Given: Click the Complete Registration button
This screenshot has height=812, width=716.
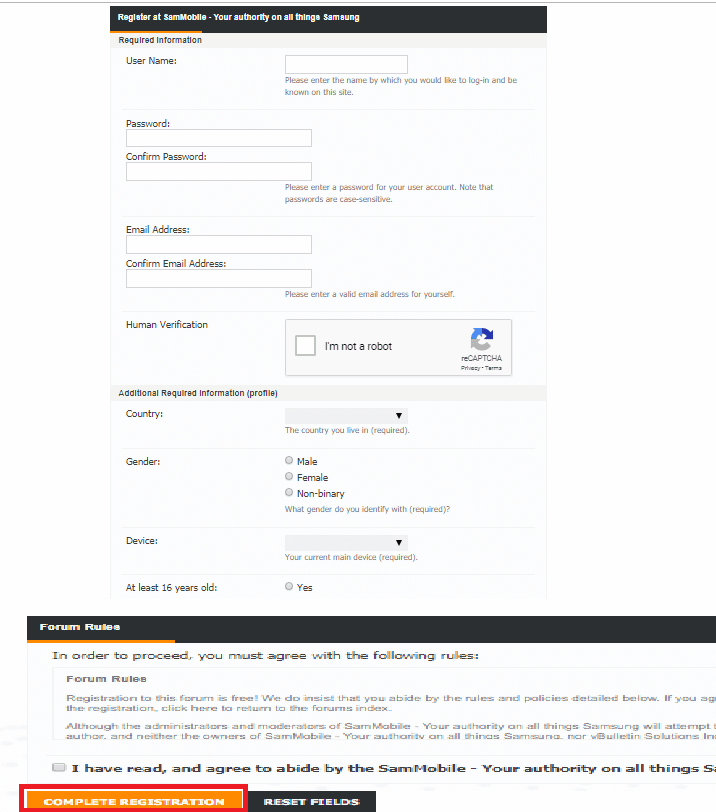Looking at the screenshot, I should coord(134,801).
